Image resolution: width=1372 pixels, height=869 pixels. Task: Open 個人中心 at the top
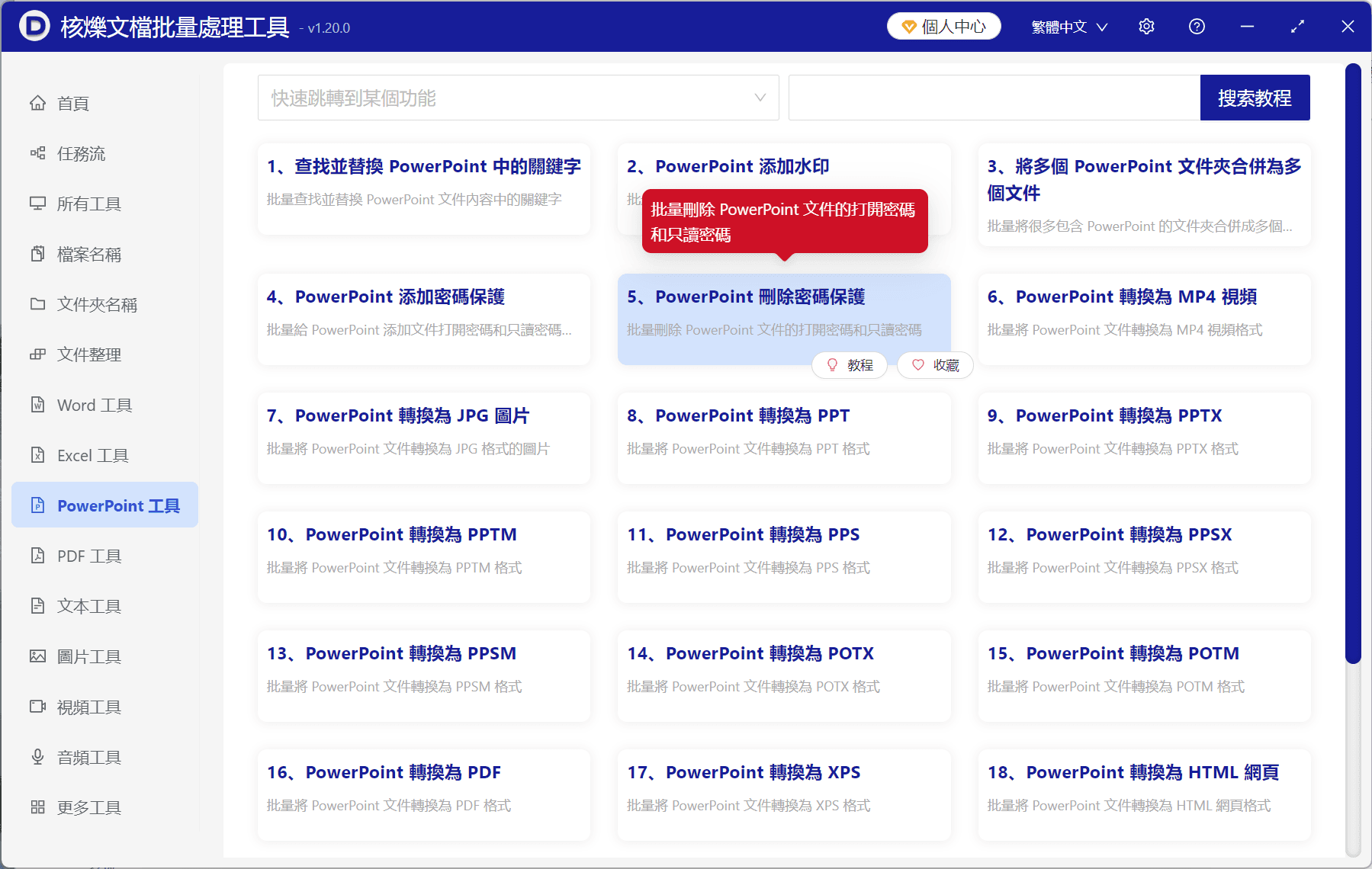point(943,26)
